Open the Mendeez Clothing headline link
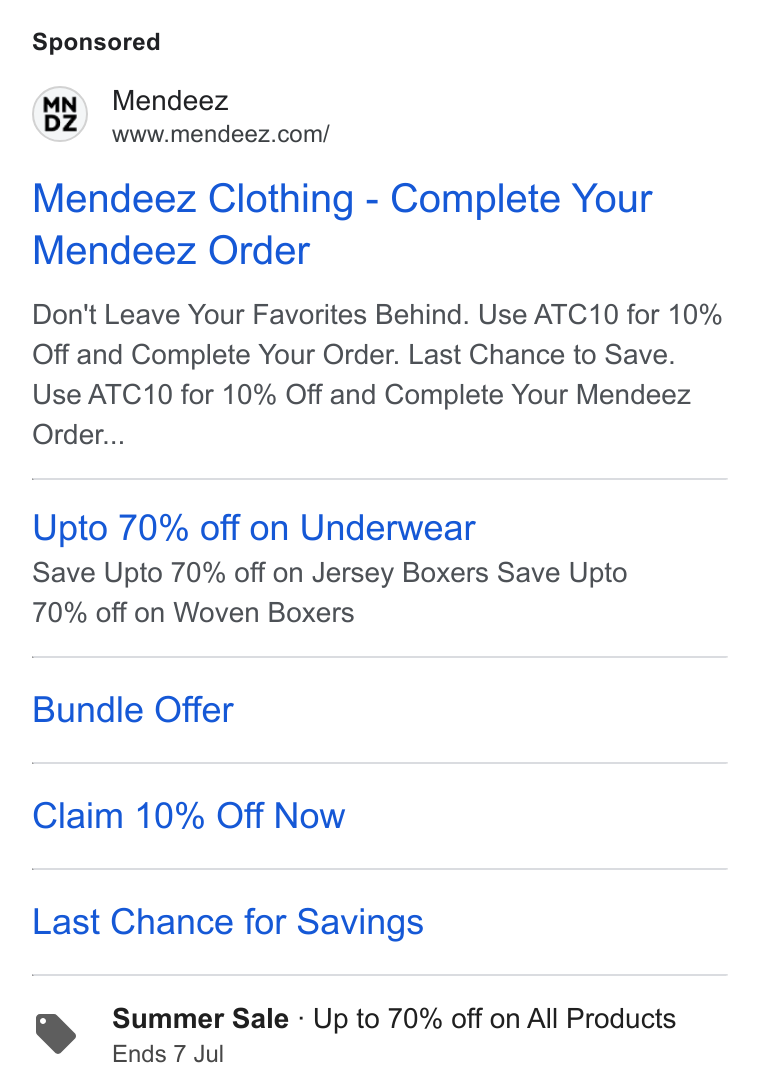This screenshot has width=760, height=1092. click(x=342, y=224)
